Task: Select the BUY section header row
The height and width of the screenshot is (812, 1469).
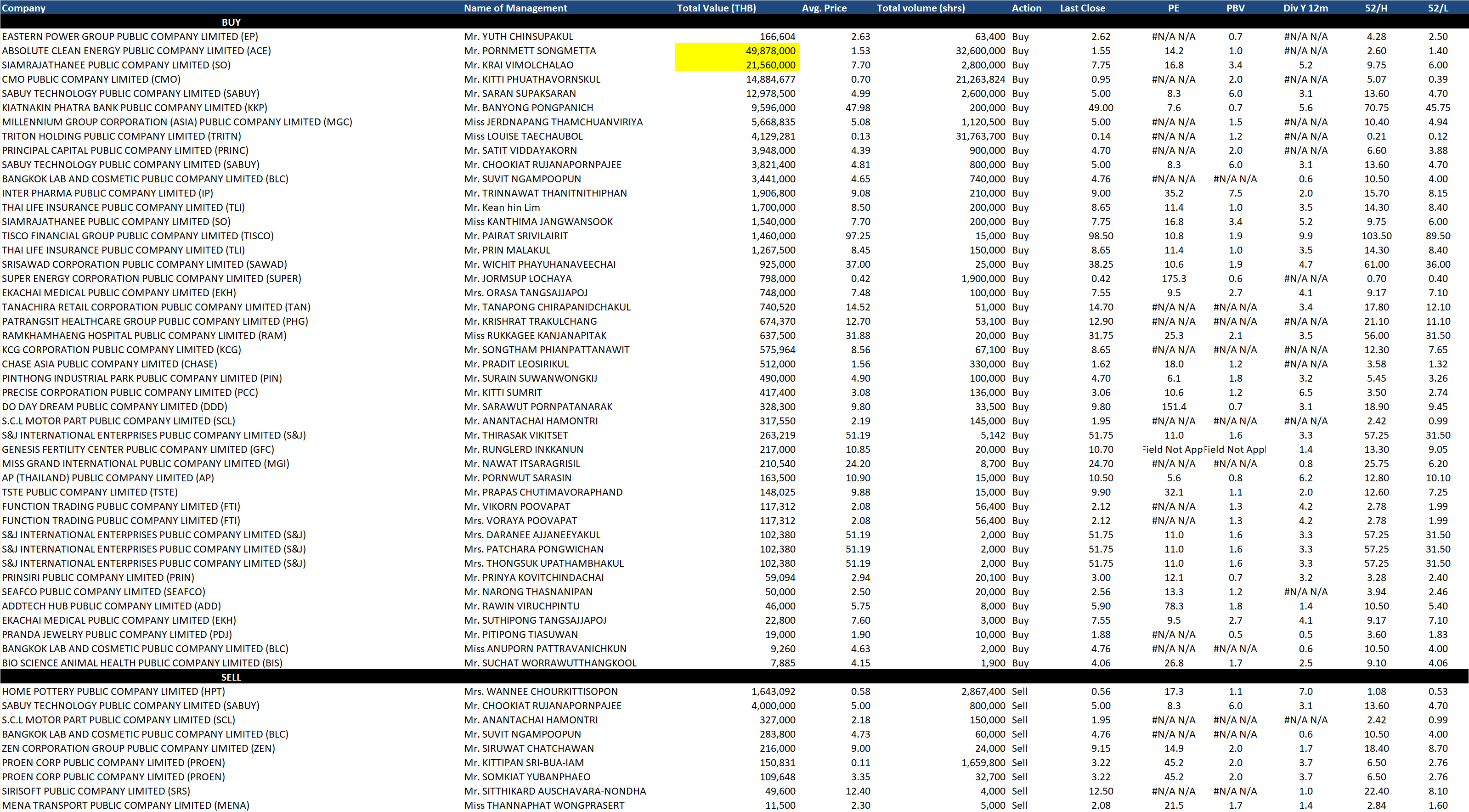Action: click(734, 22)
